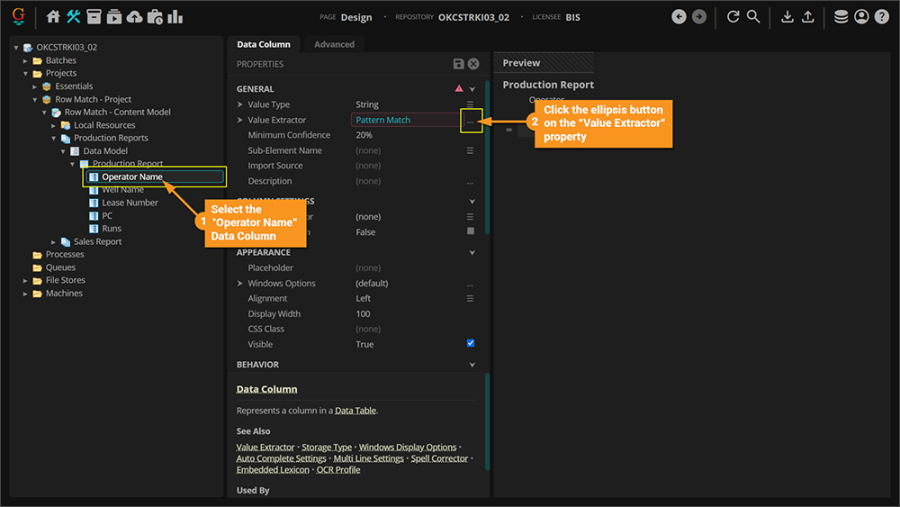Screen dimensions: 900x507
Task: Click the ellipsis button for Value Extractor
Action: pyautogui.click(x=470, y=121)
